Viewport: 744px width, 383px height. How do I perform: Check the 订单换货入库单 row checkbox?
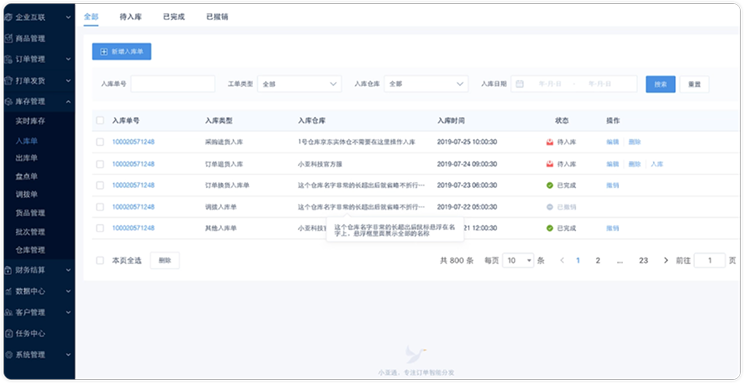(x=100, y=186)
